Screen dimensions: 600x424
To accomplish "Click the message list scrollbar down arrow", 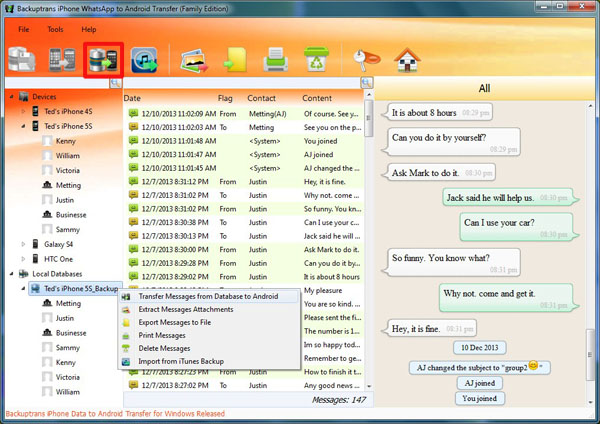I will (x=369, y=386).
